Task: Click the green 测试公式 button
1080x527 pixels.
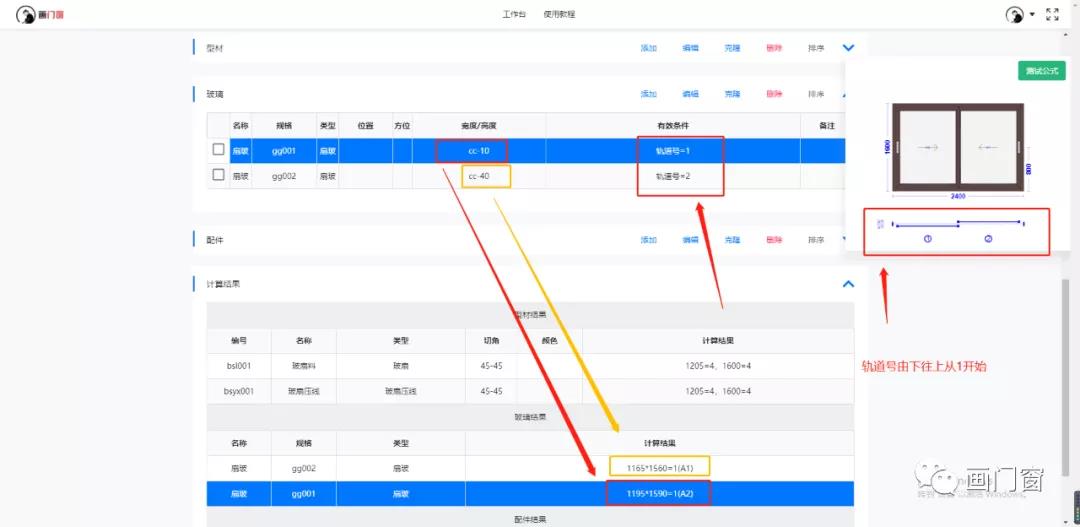Action: 1042,71
